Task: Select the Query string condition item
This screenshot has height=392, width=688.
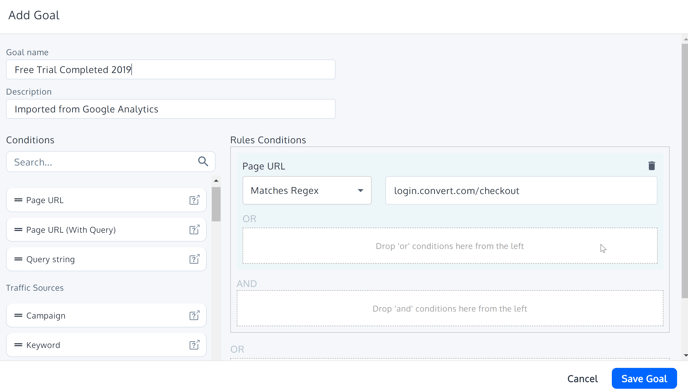Action: [x=106, y=259]
